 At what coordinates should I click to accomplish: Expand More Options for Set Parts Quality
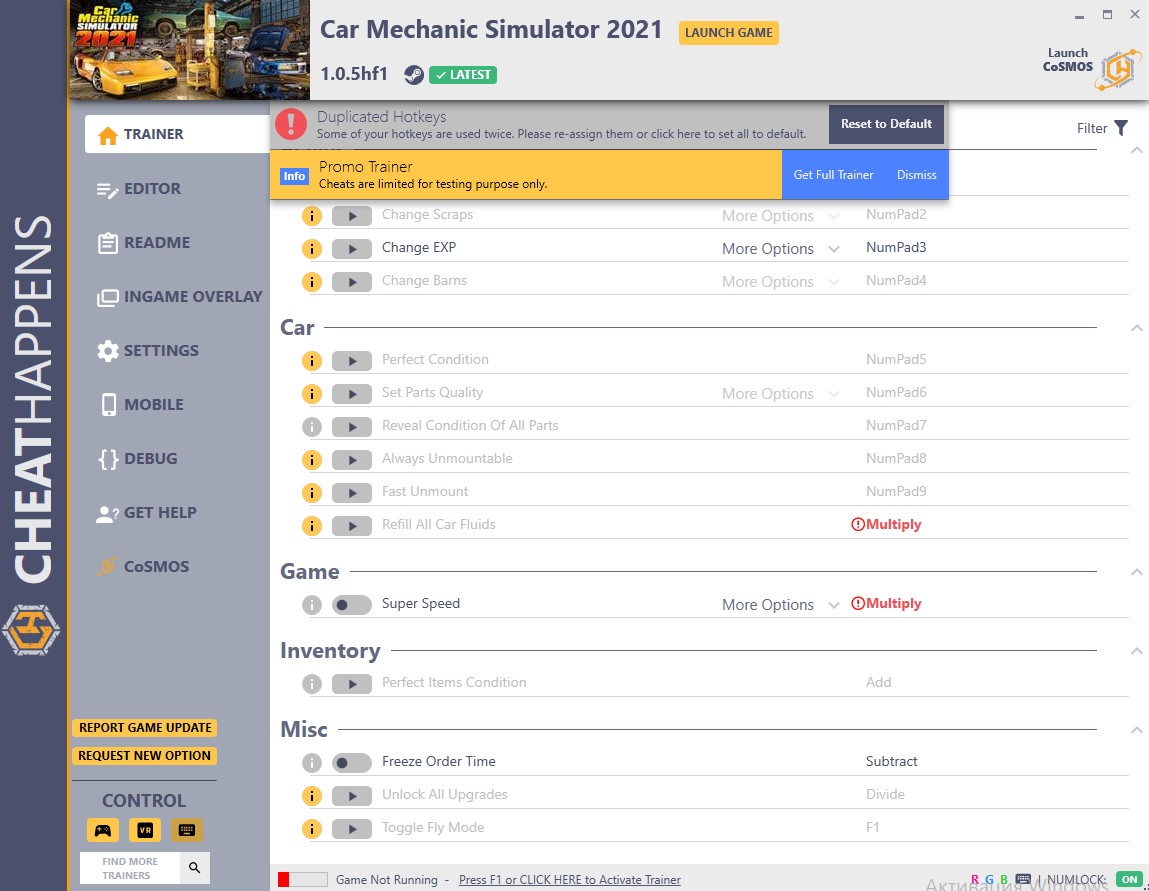tap(780, 393)
